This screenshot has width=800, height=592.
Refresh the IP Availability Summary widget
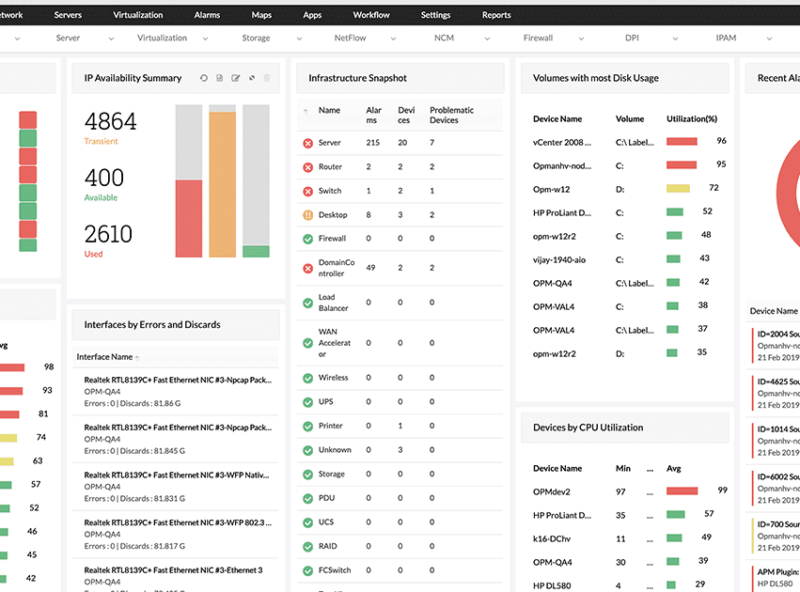(204, 78)
